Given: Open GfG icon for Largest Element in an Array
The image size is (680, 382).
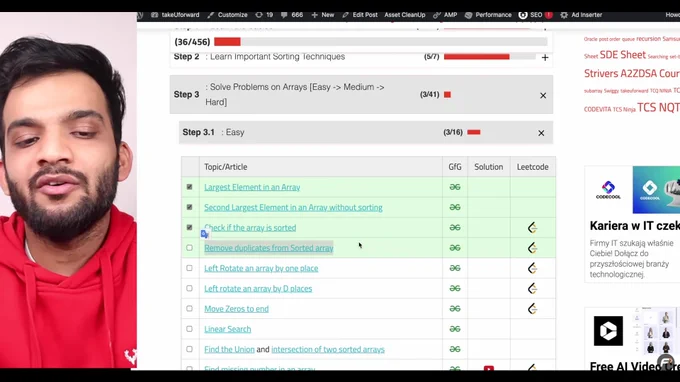Looking at the screenshot, I should [x=454, y=187].
